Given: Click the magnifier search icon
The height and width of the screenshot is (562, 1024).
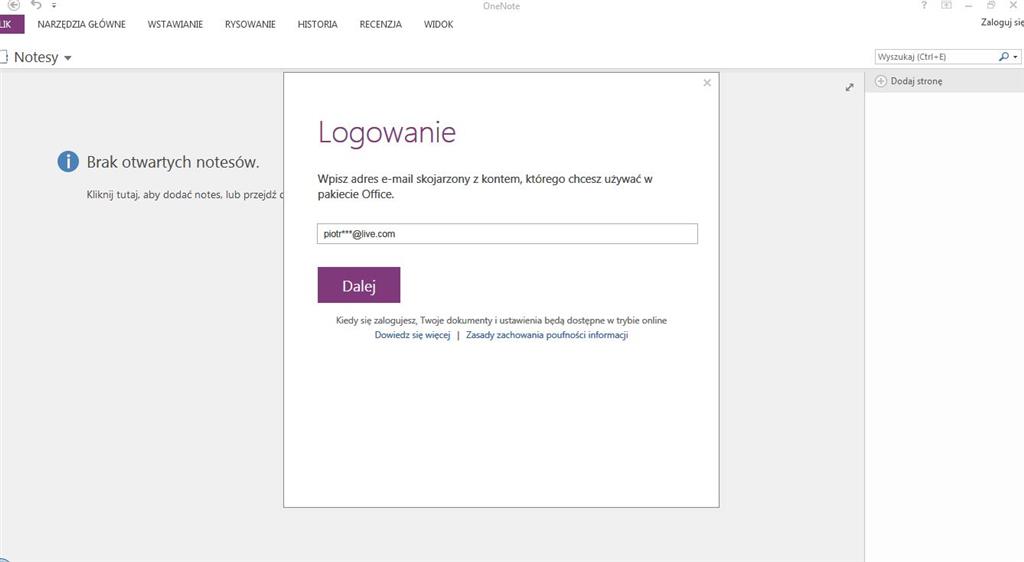Looking at the screenshot, I should [1004, 57].
